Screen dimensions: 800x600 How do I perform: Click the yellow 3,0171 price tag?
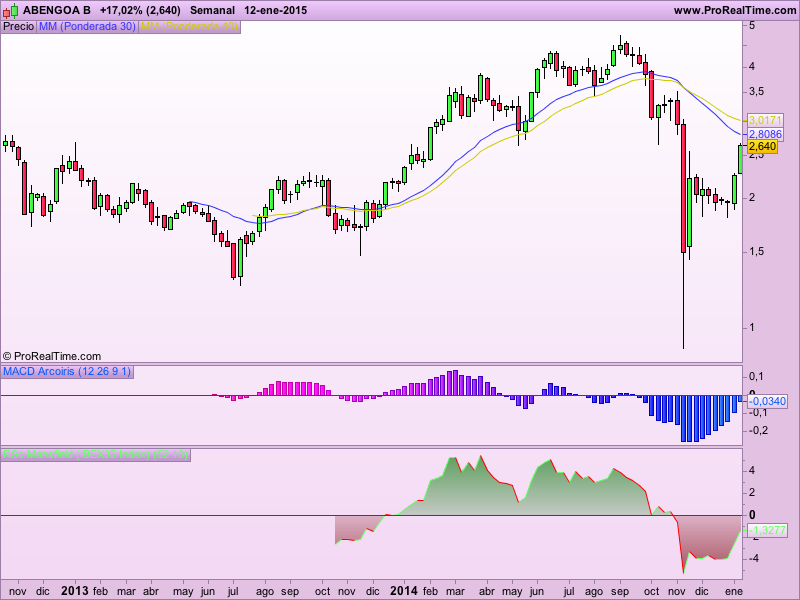(765, 120)
